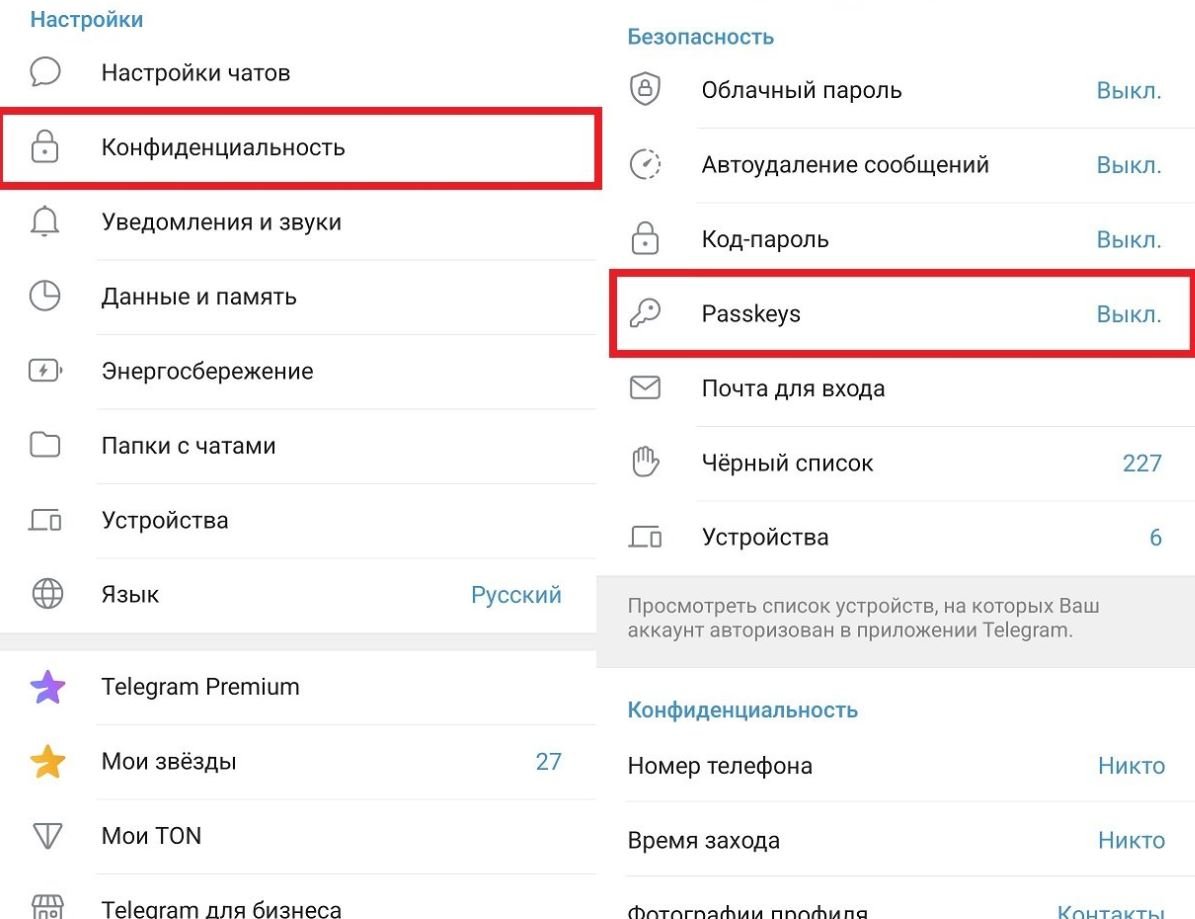Click the clock icon for Данные и память
The image size is (1195, 919).
[x=42, y=296]
